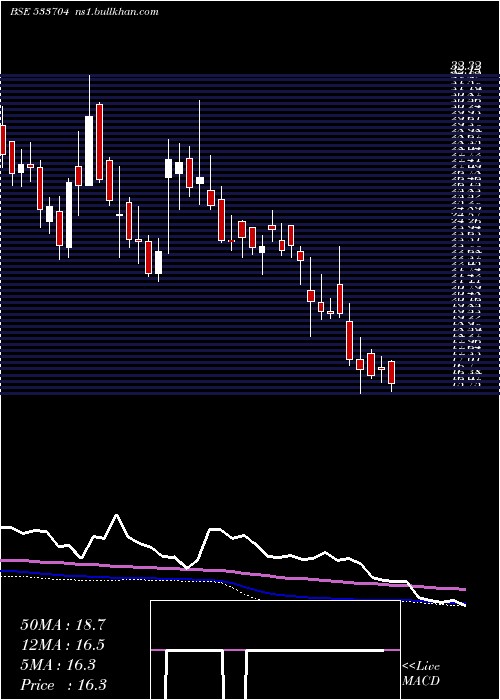500x700 pixels.
Task: Select the 50MA : 18.7 readout
Action: [63, 625]
